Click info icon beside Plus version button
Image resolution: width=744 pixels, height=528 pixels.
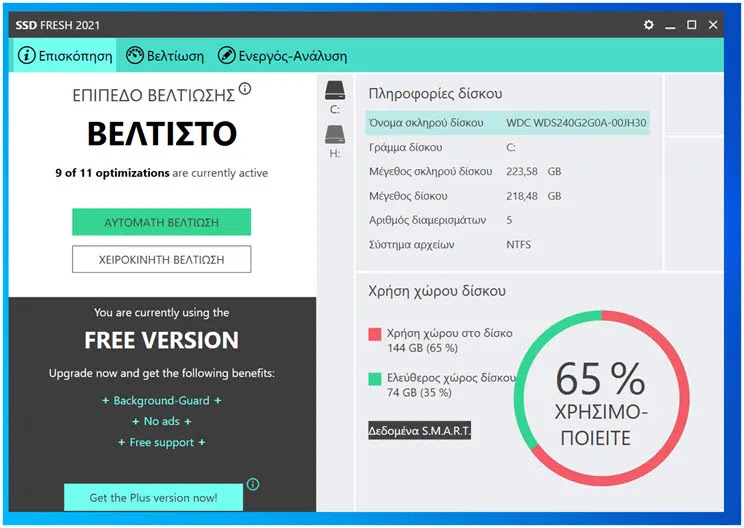(253, 484)
